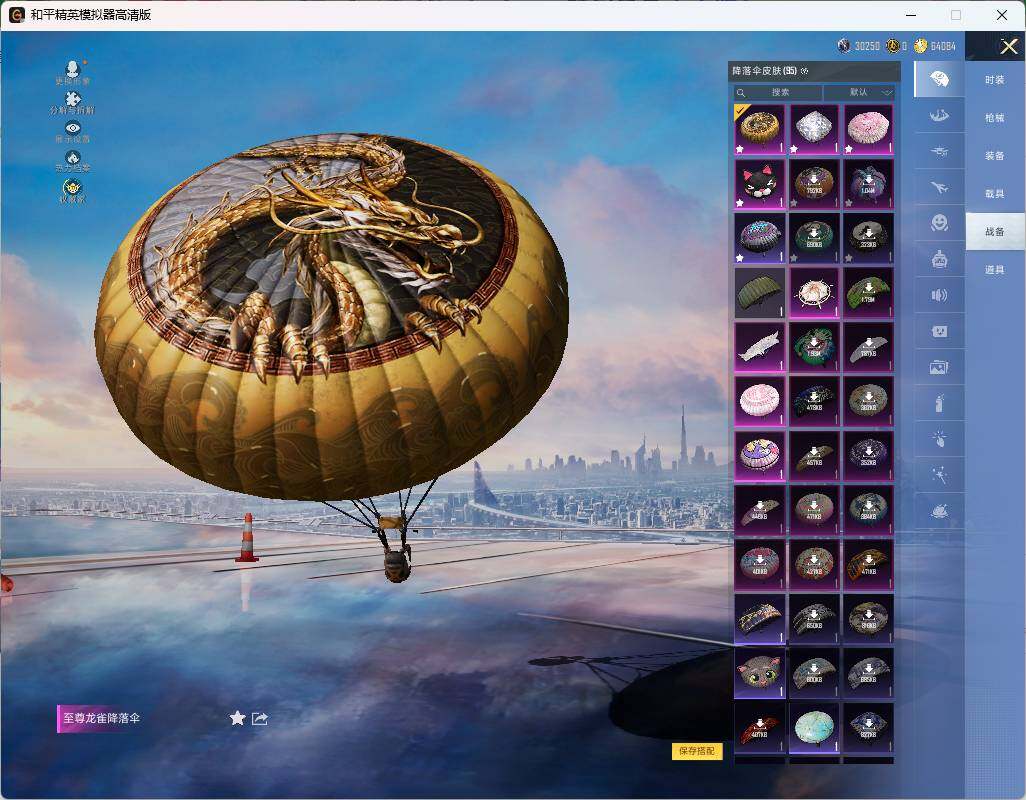This screenshot has width=1026, height=800.
Task: Select the white feather wing parachute thumbnail
Action: point(760,347)
